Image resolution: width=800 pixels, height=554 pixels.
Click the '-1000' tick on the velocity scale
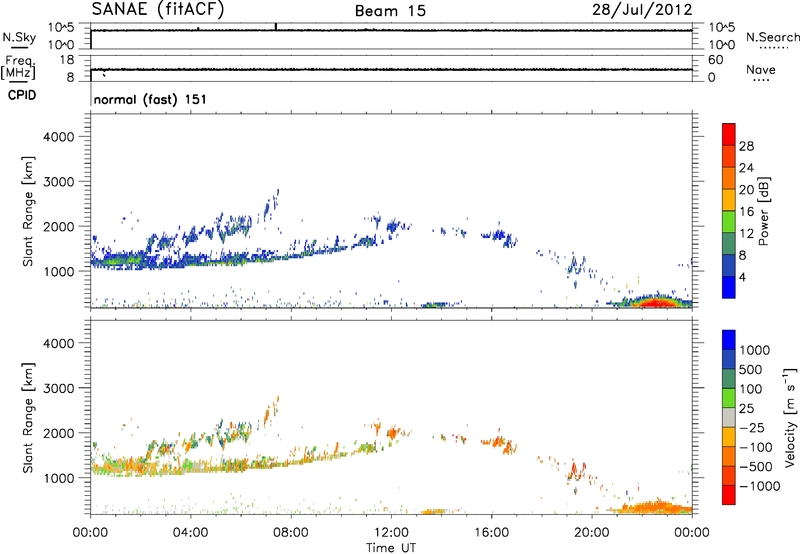tap(759, 486)
